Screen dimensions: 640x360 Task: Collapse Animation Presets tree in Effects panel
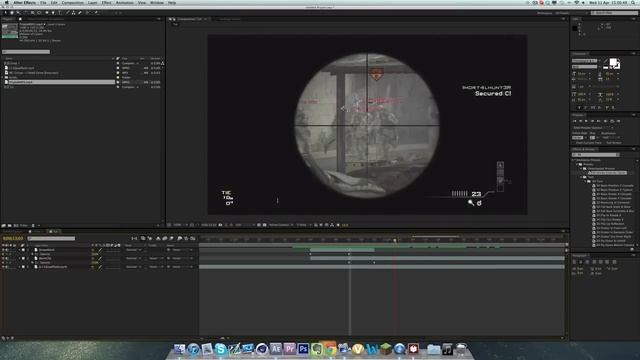pyautogui.click(x=572, y=160)
